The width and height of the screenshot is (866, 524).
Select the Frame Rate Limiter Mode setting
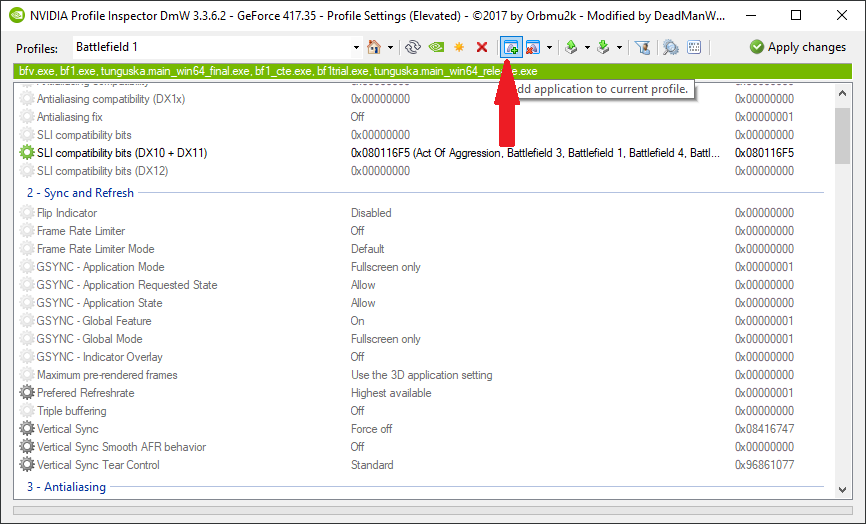(96, 249)
